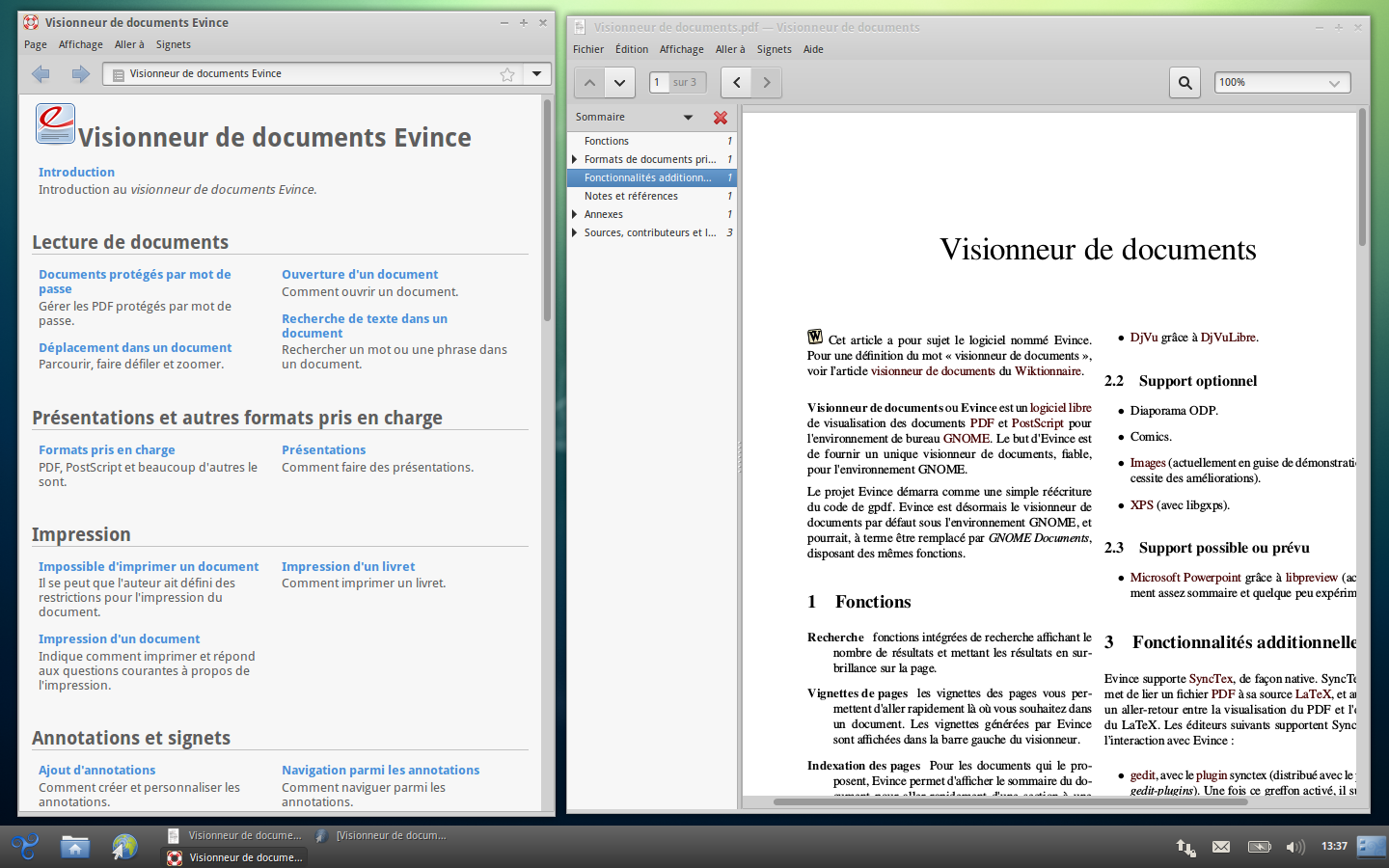Select 'Fonctionnalités additionn...' outline entry
Screen dimensions: 1389x868
click(x=652, y=177)
